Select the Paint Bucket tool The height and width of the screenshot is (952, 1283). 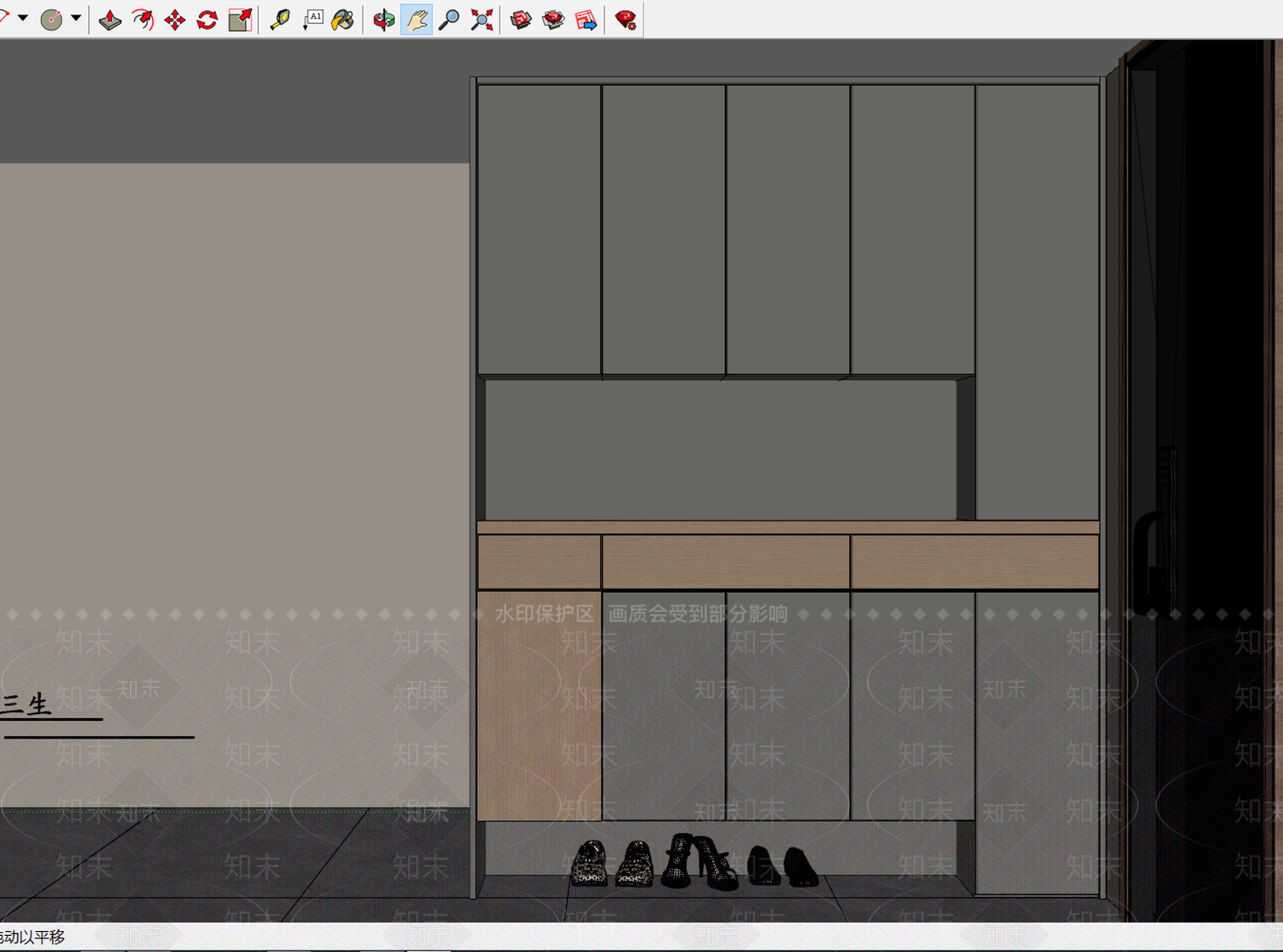pos(343,20)
